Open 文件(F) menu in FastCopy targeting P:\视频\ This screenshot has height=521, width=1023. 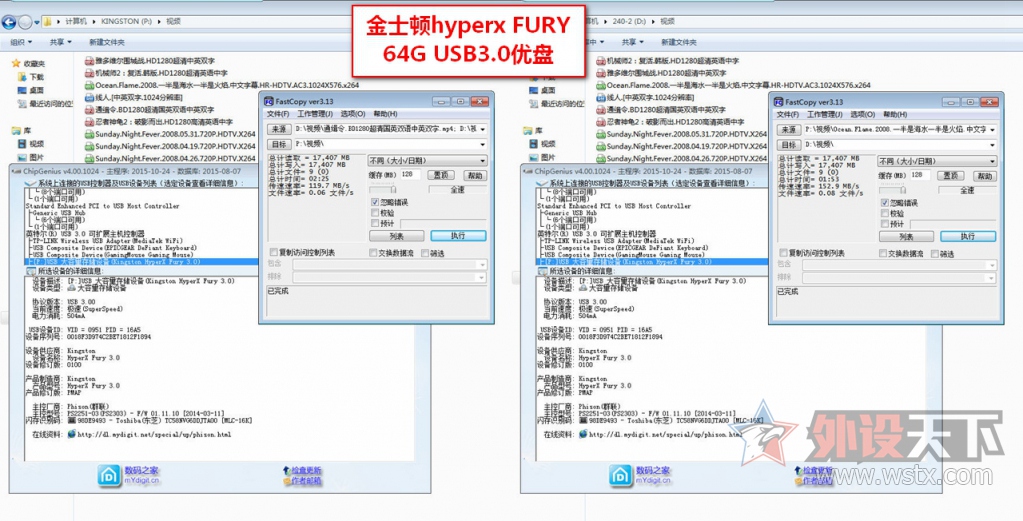pos(278,114)
